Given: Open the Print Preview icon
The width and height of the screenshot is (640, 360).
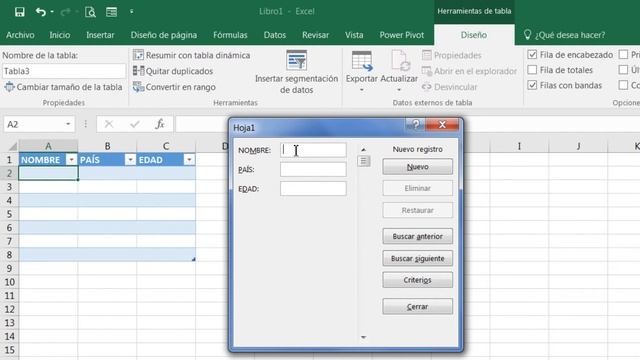Looking at the screenshot, I should pyautogui.click(x=90, y=12).
